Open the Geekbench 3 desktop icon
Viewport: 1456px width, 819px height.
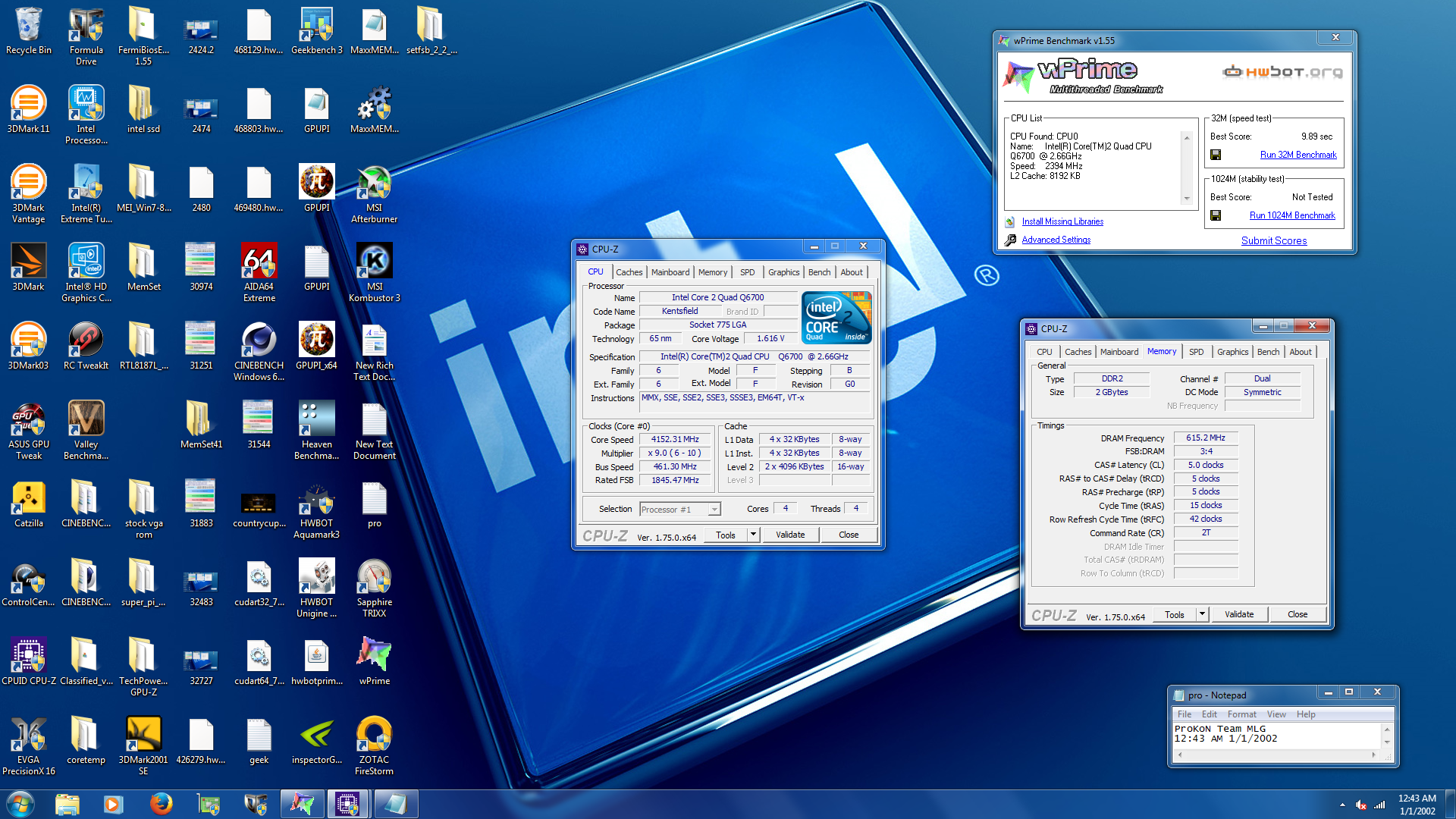(317, 32)
